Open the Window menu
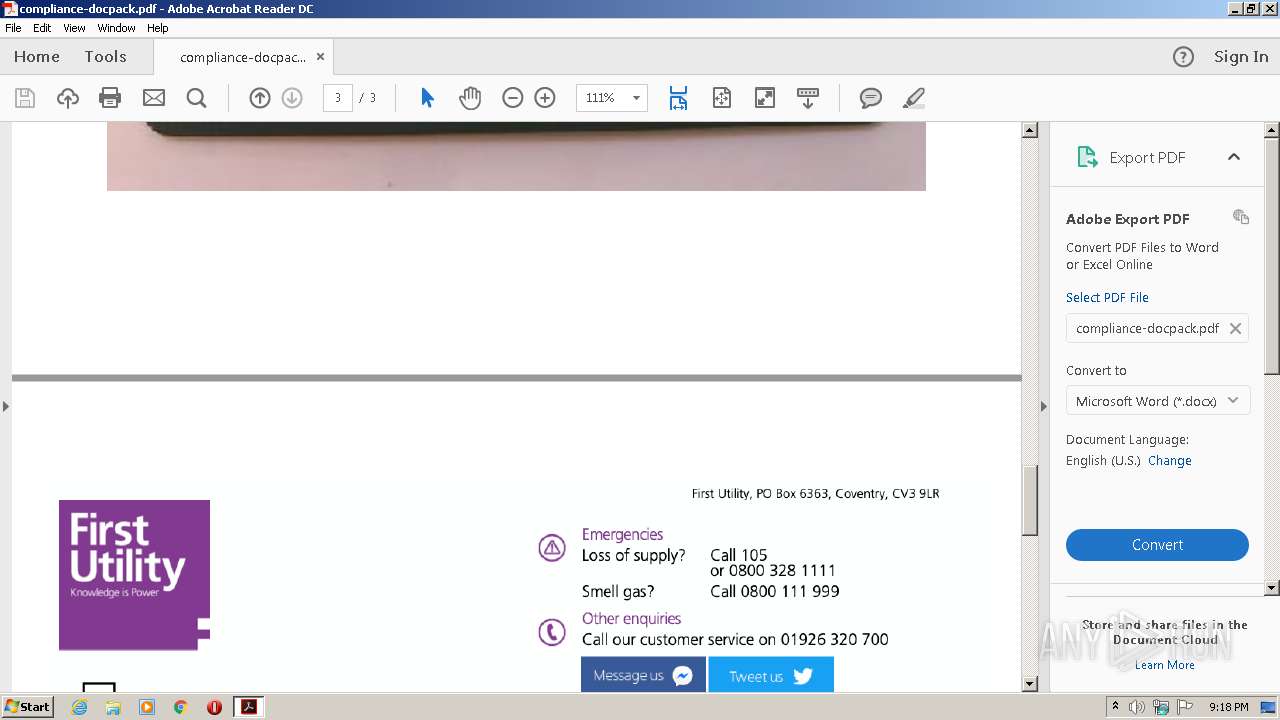This screenshot has height=720, width=1280. pos(116,28)
